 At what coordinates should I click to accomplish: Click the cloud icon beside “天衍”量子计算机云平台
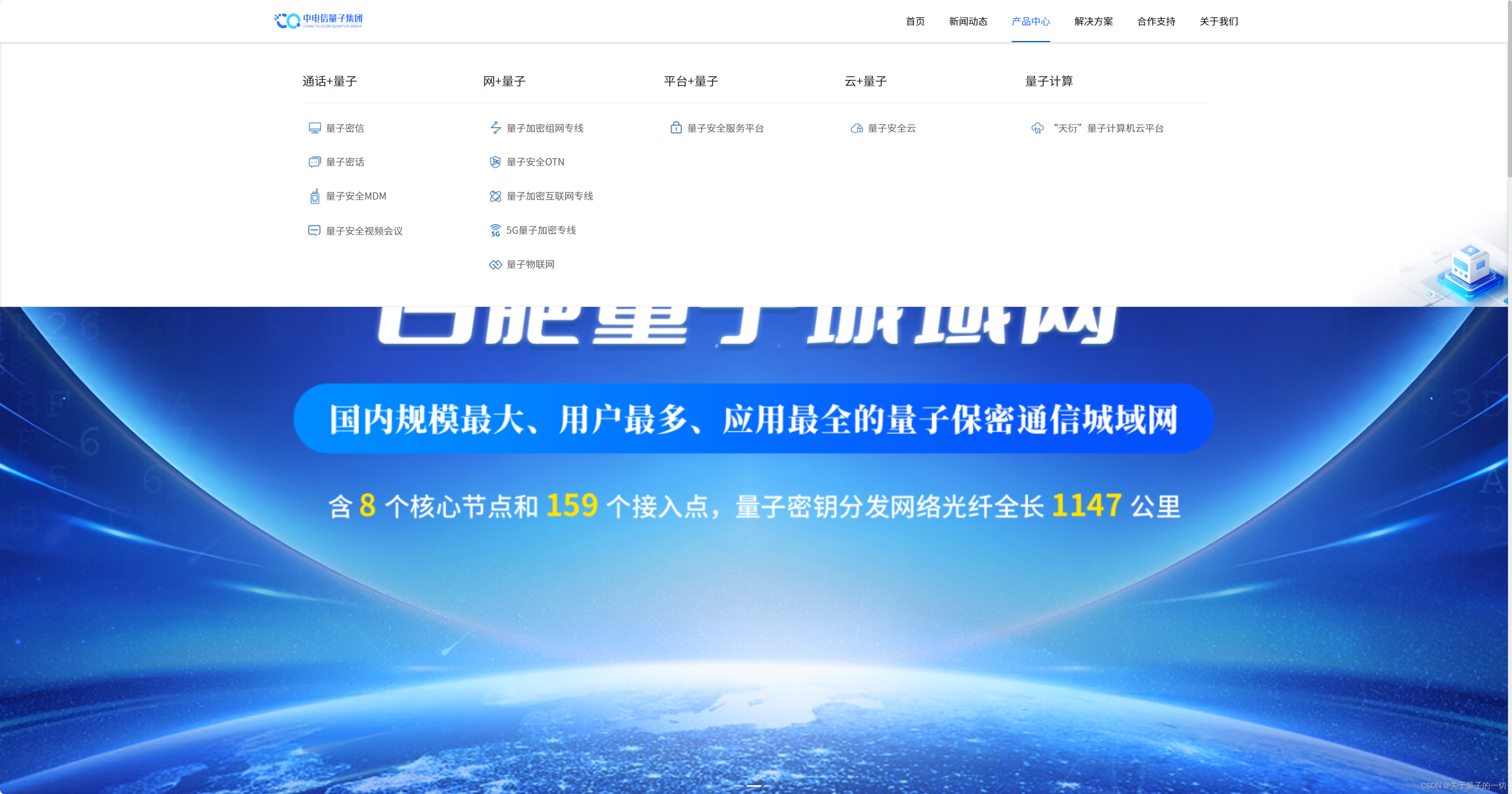[x=1037, y=128]
